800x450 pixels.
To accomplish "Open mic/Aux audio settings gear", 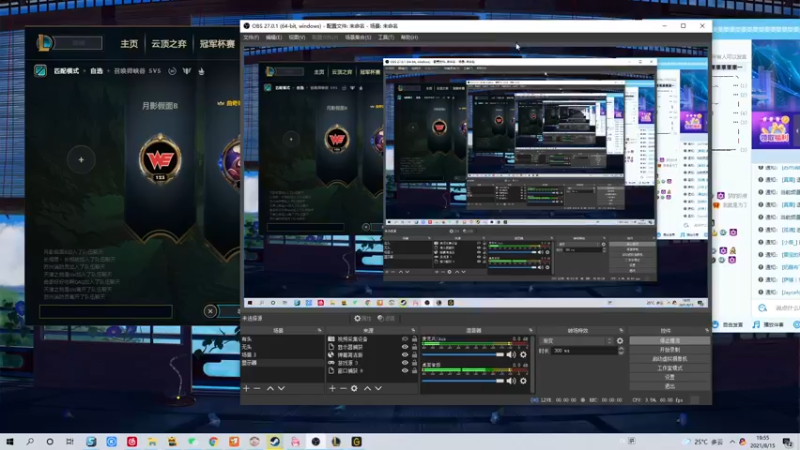I will tap(523, 355).
